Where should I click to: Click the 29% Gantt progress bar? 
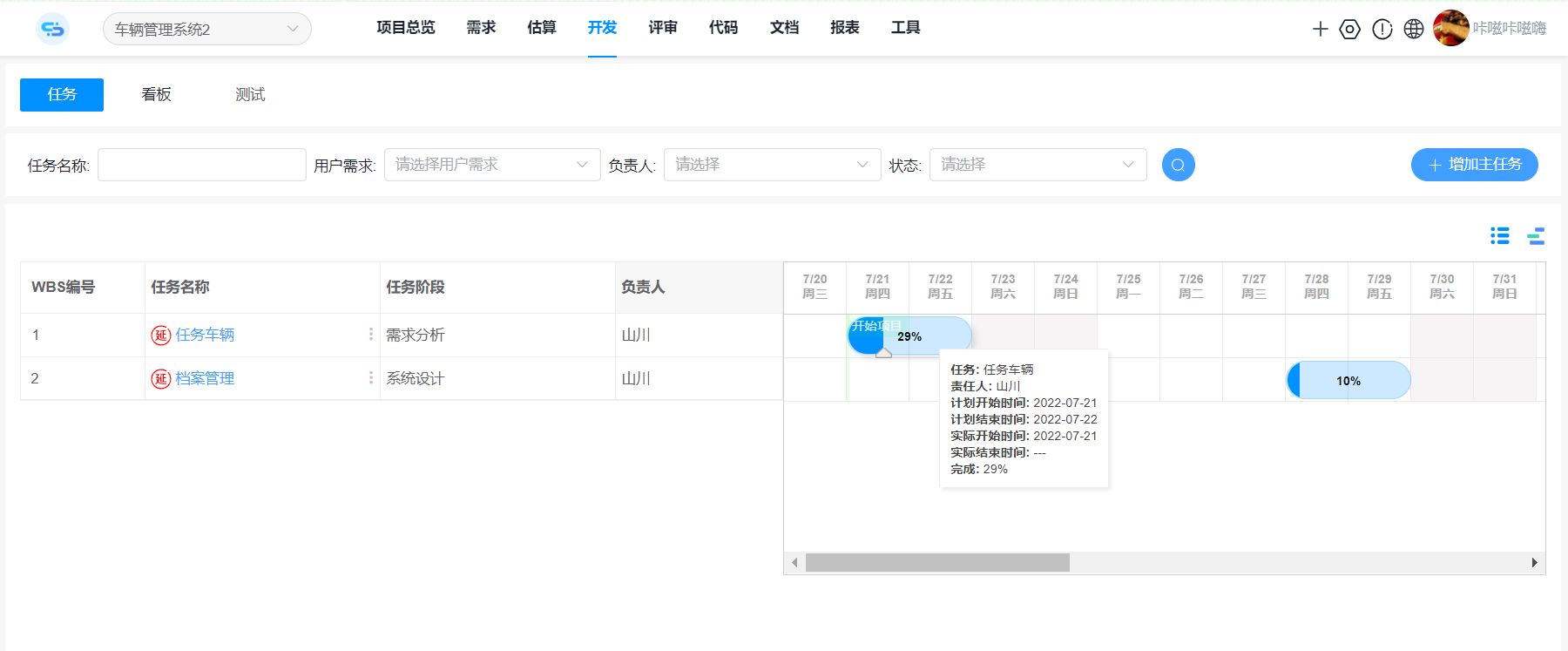909,336
